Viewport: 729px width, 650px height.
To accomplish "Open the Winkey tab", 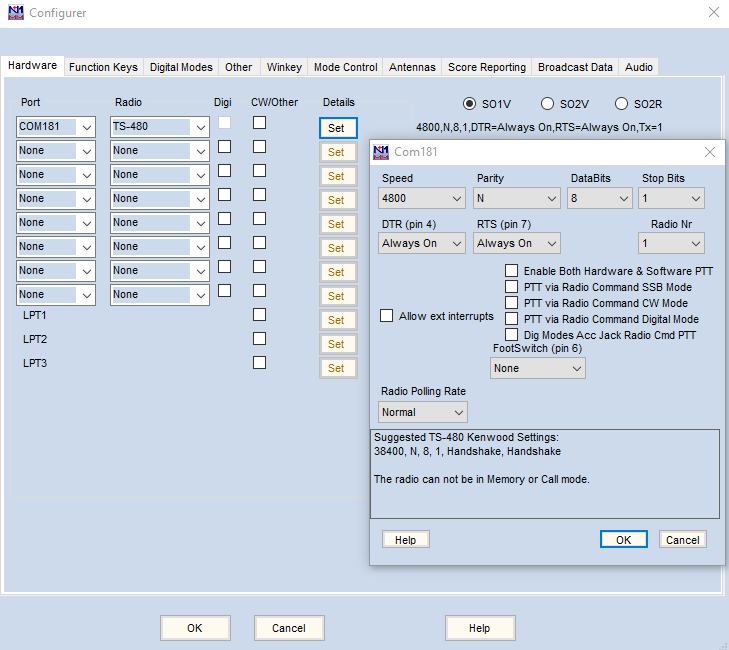I will point(284,67).
